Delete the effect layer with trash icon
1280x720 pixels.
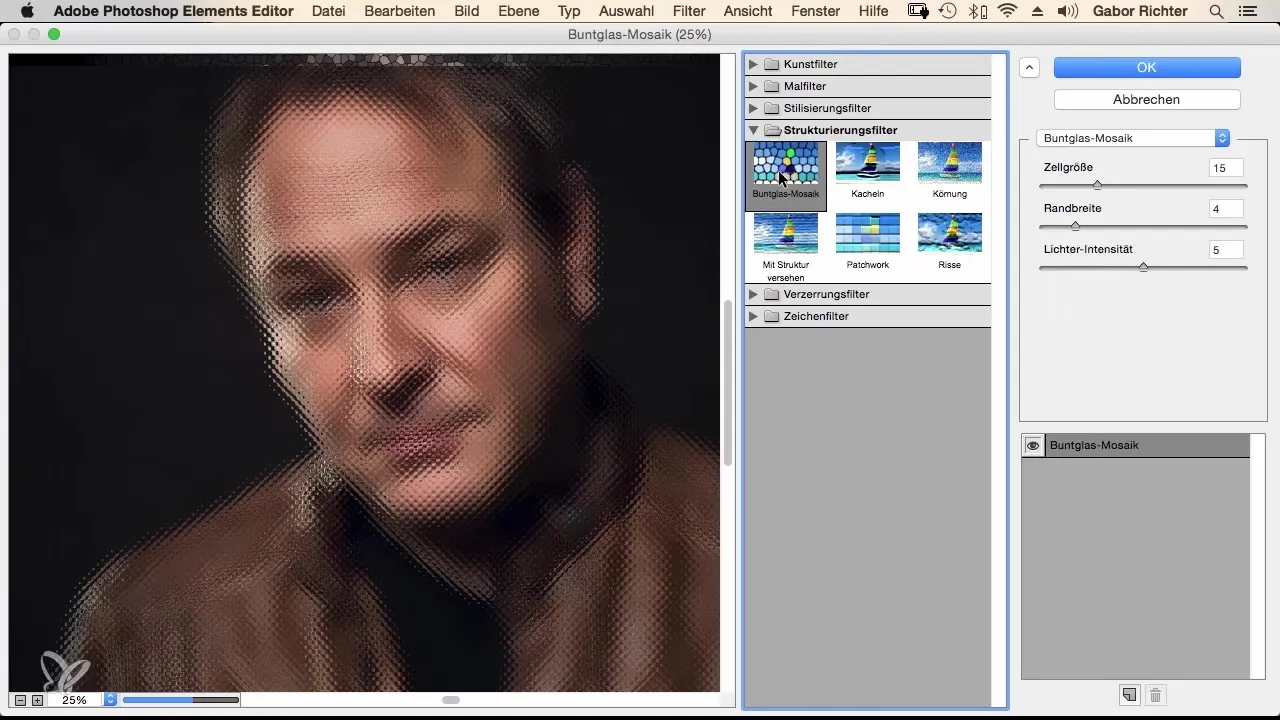point(1155,694)
